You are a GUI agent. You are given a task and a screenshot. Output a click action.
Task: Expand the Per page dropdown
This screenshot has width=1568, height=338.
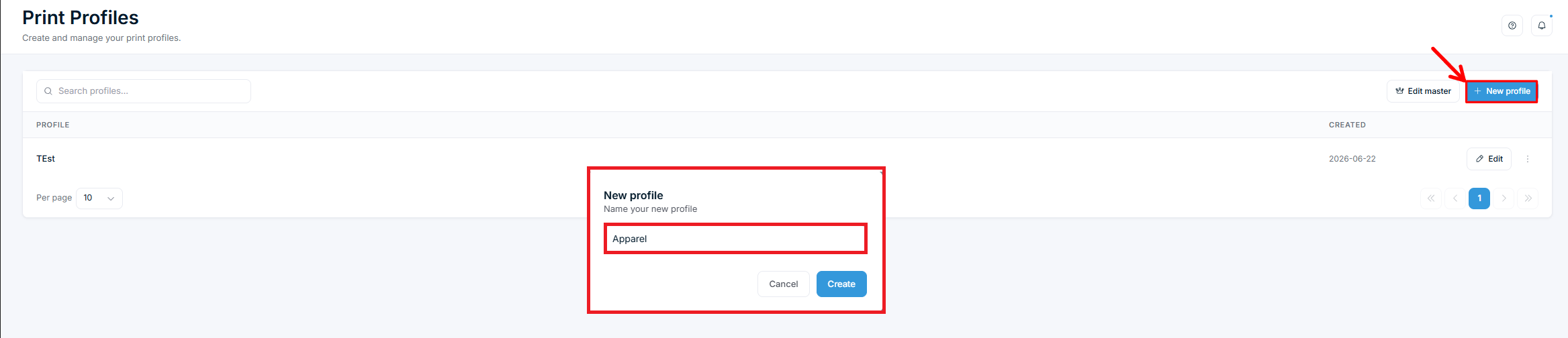[99, 199]
